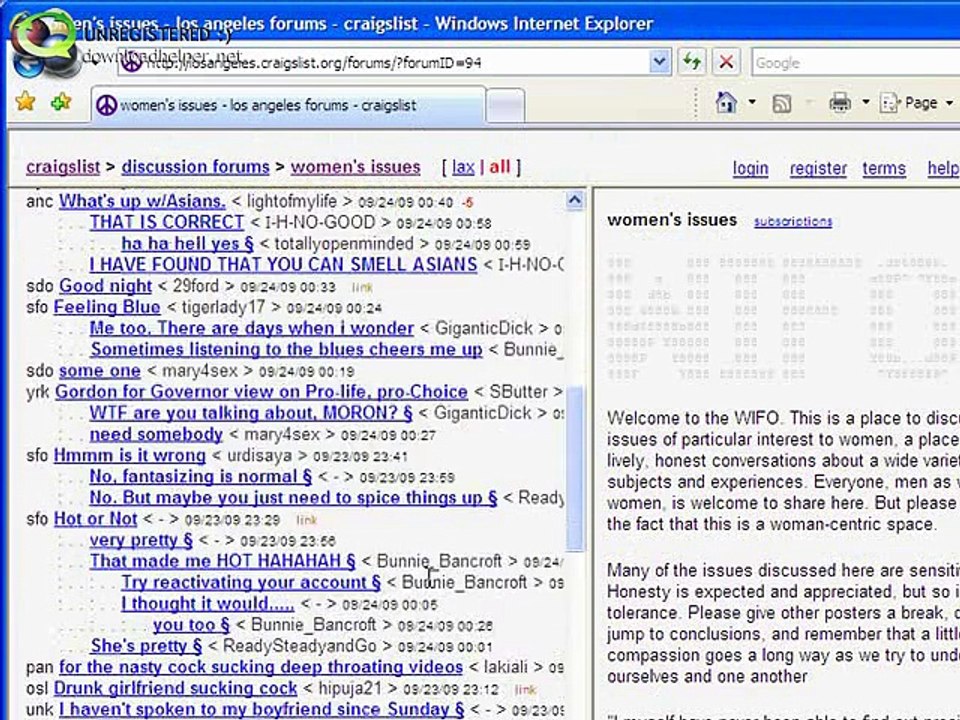Open the Good night thread
The image size is (960, 720).
click(x=105, y=286)
